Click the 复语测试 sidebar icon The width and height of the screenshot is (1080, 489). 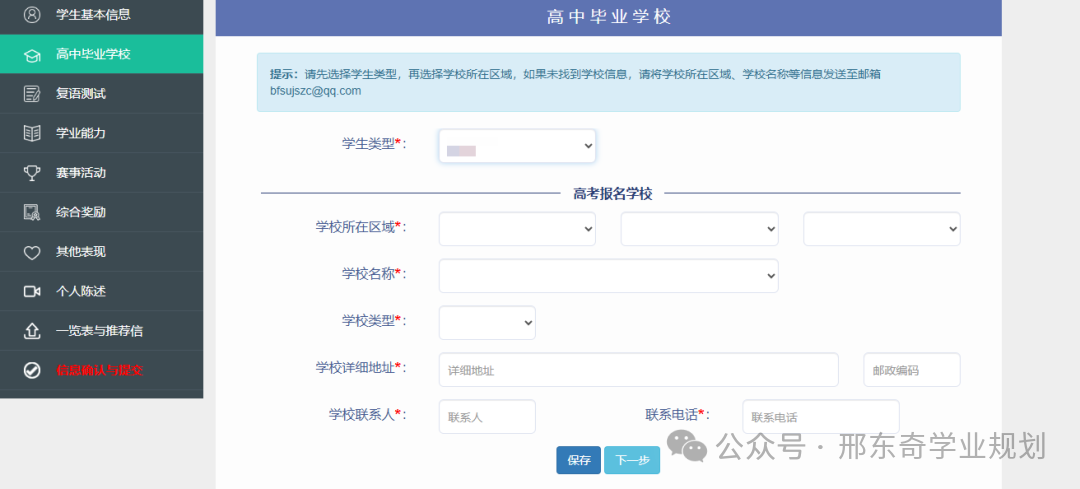(32, 94)
